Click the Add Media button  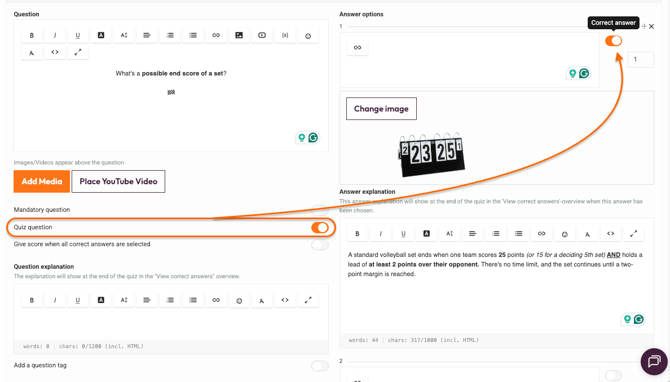(x=42, y=181)
